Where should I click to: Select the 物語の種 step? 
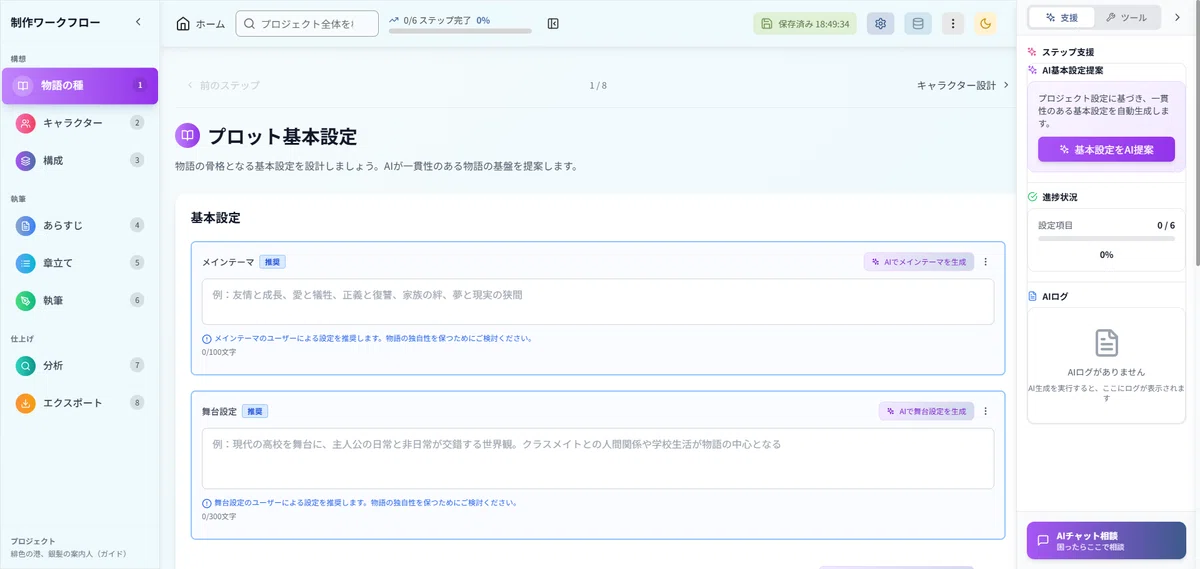pyautogui.click(x=80, y=86)
